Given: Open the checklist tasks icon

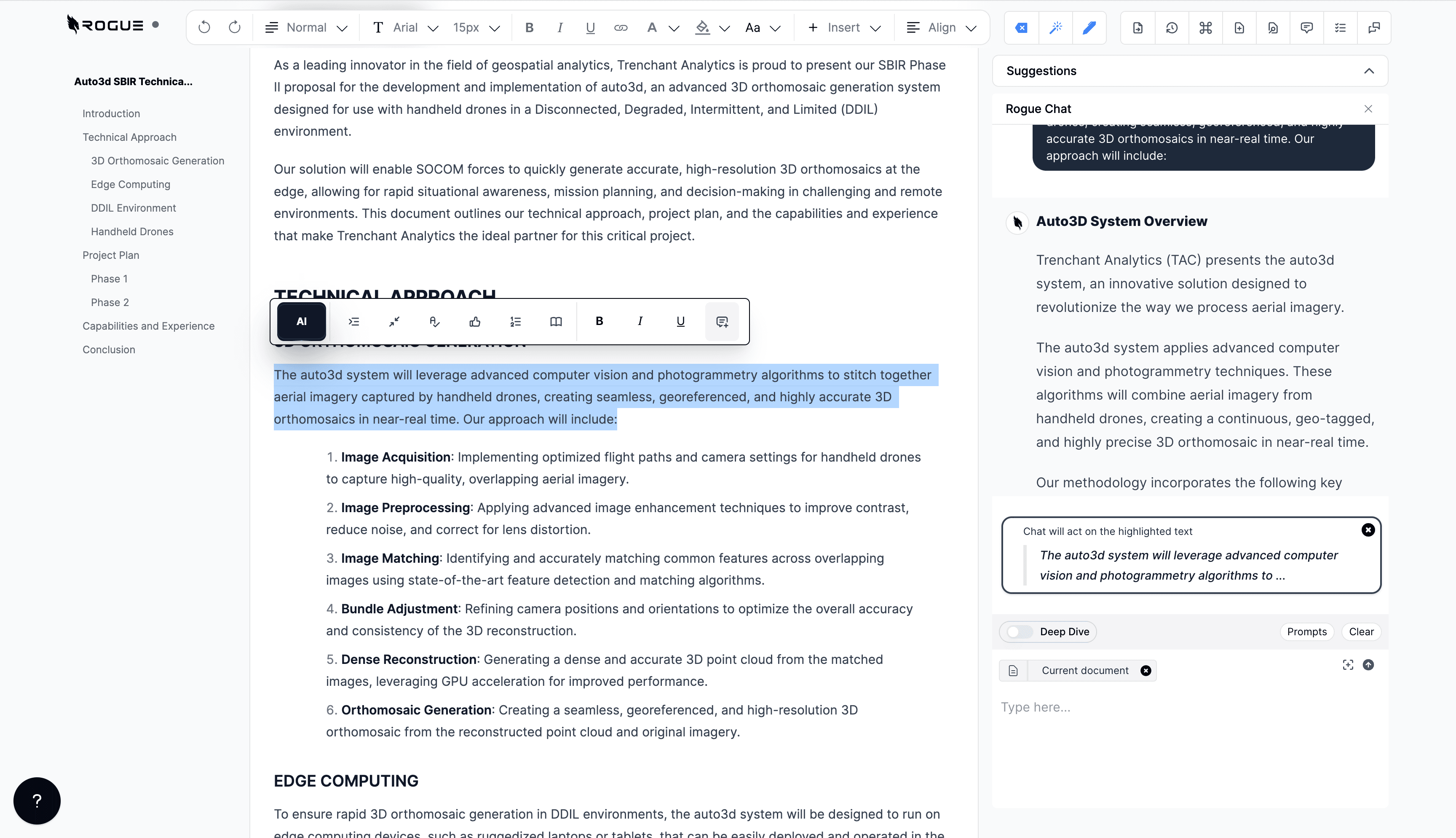Looking at the screenshot, I should (1341, 28).
